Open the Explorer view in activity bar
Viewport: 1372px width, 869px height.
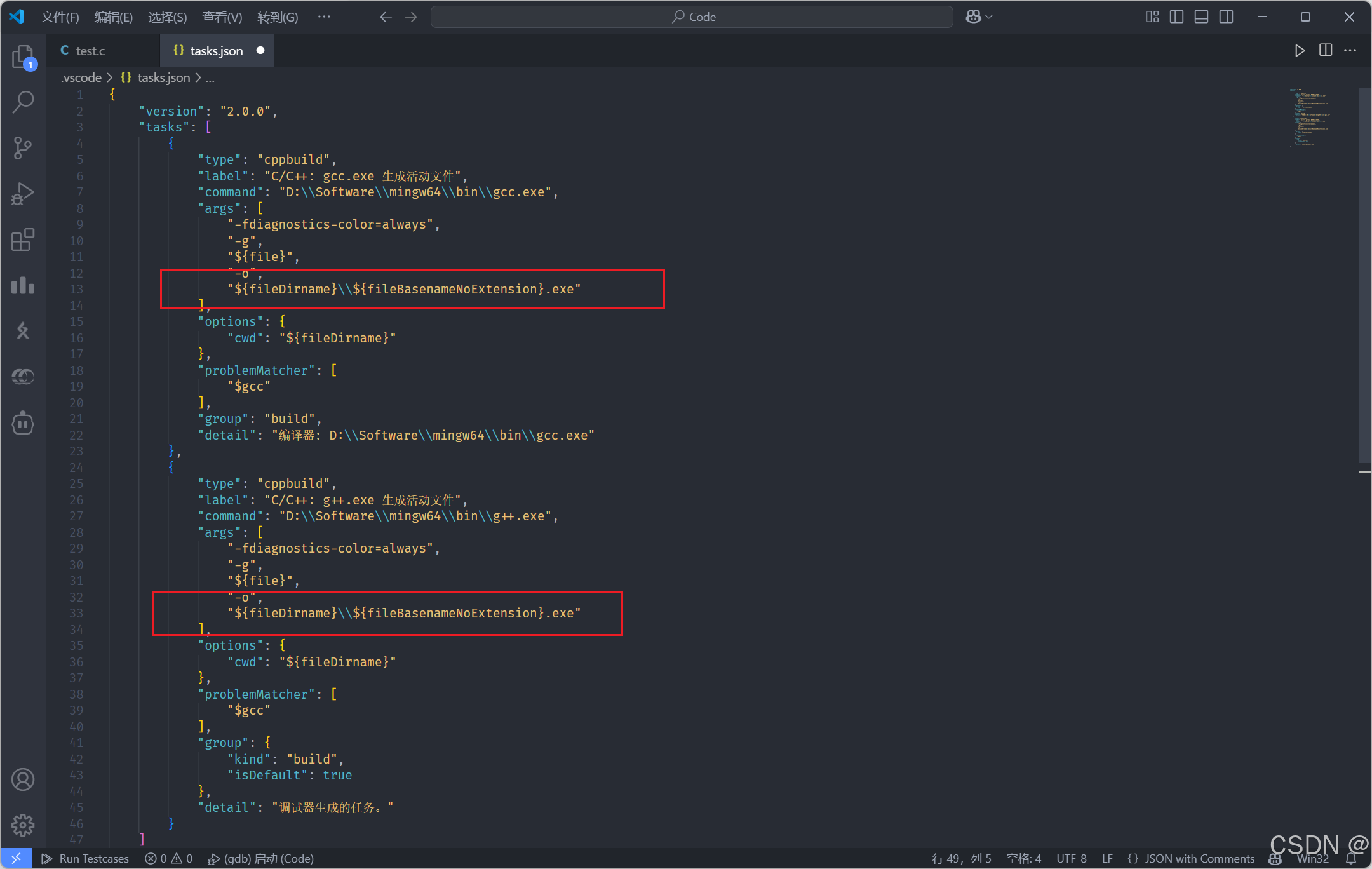(23, 57)
